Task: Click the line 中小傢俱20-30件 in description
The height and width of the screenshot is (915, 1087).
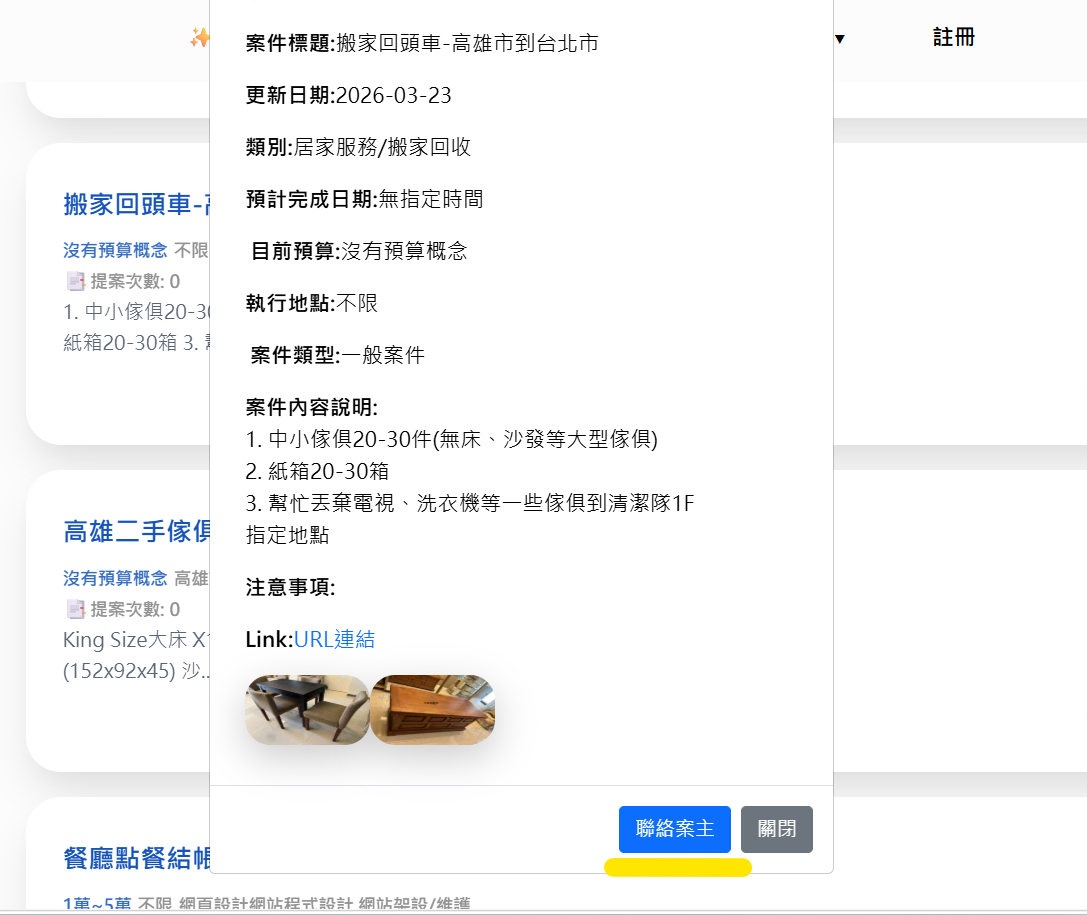Action: (x=452, y=439)
